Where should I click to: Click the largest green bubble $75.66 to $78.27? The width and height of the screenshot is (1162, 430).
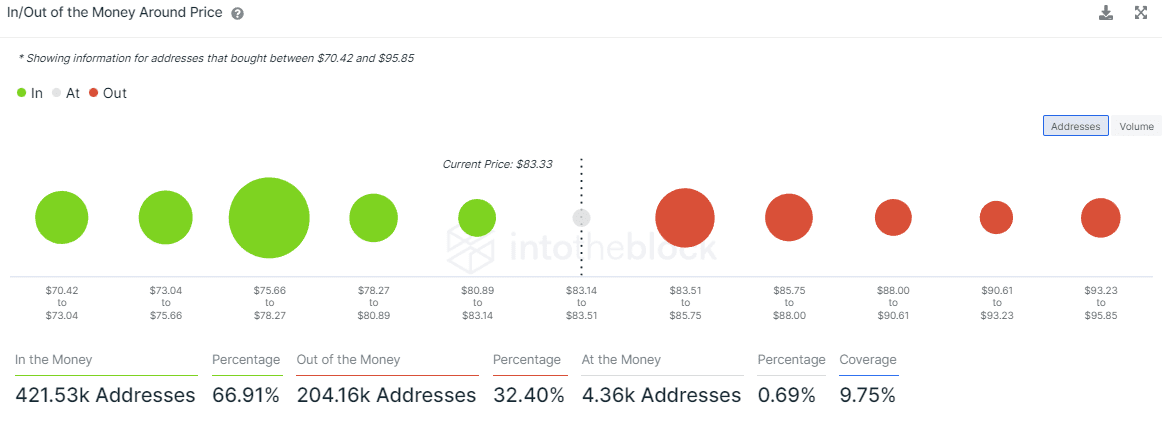click(269, 218)
